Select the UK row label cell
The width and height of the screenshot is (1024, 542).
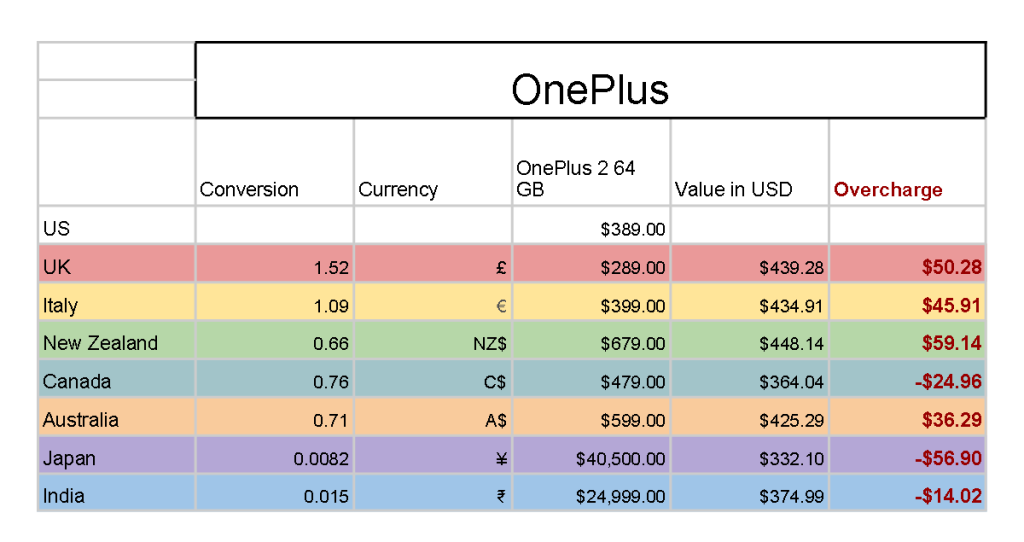(116, 264)
